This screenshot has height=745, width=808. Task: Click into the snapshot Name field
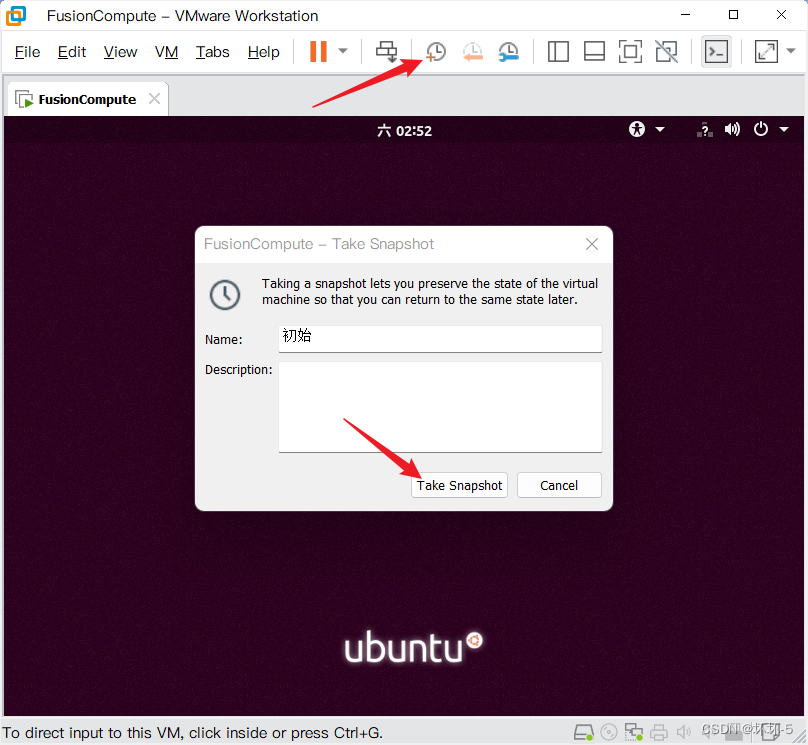click(x=440, y=338)
